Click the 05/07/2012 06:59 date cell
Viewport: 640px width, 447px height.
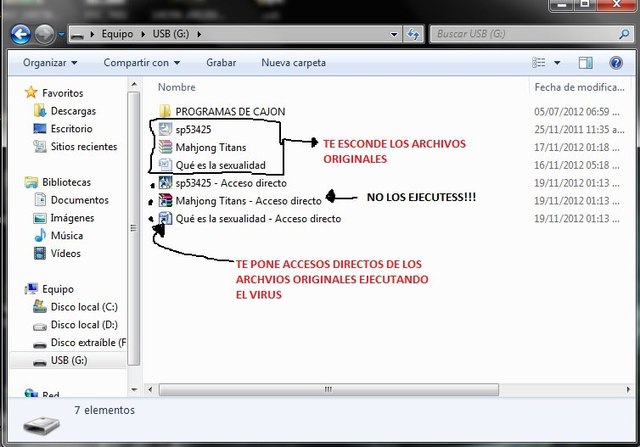pyautogui.click(x=576, y=111)
